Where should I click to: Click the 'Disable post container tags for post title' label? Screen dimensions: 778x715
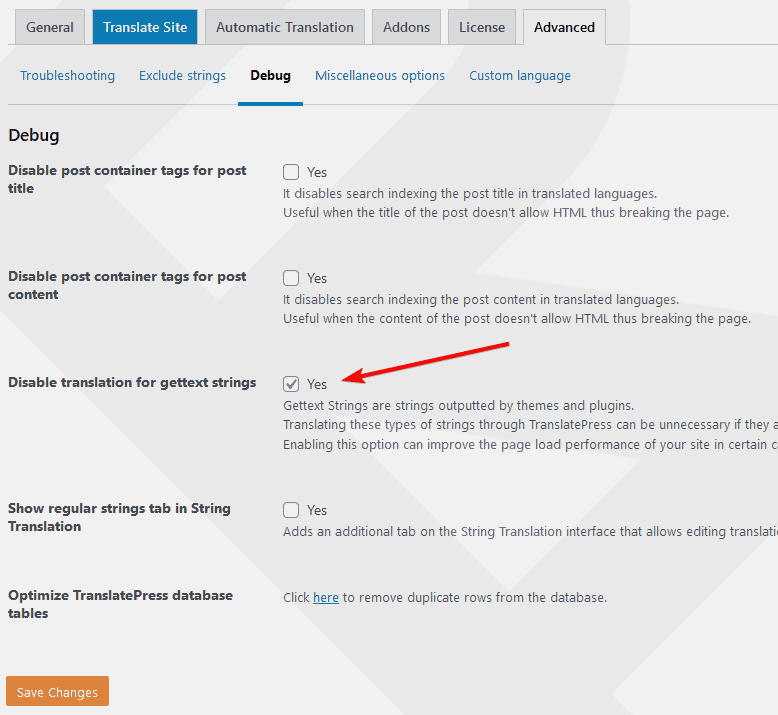[127, 179]
